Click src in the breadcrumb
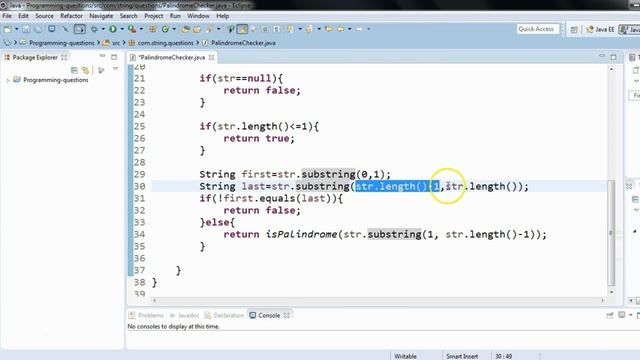The image size is (640, 360). point(116,43)
